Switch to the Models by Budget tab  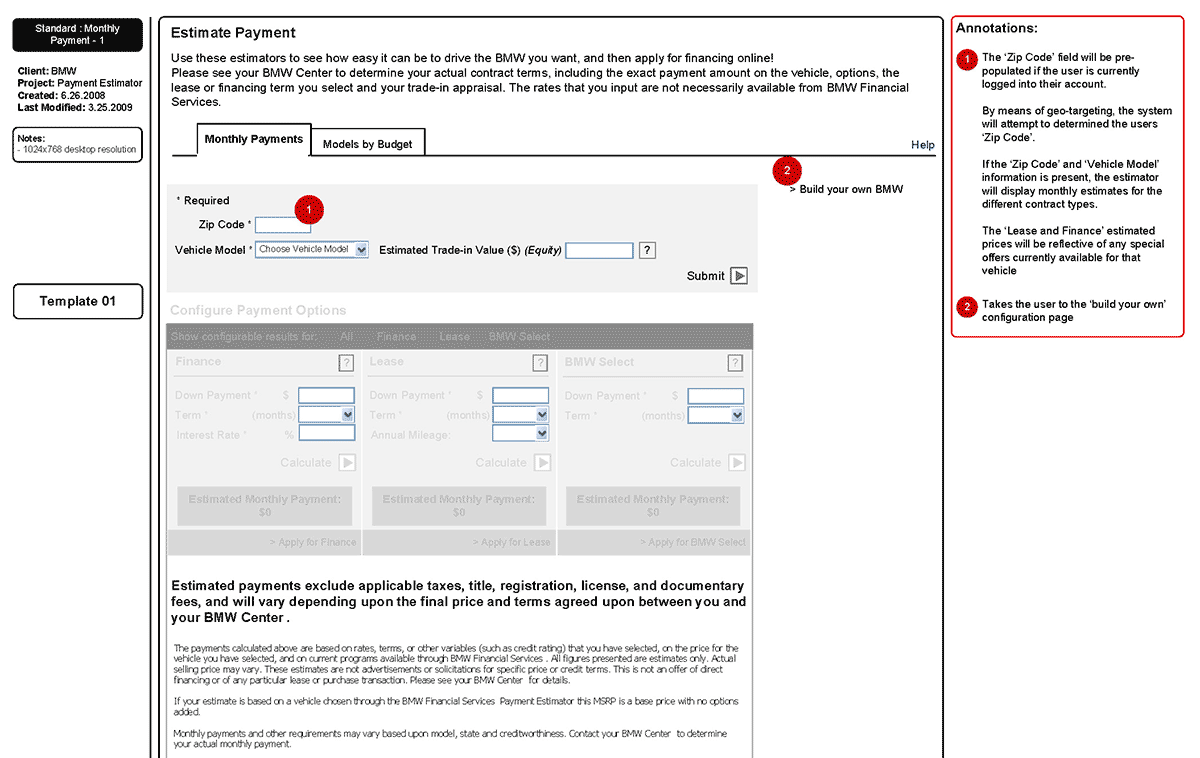[367, 145]
